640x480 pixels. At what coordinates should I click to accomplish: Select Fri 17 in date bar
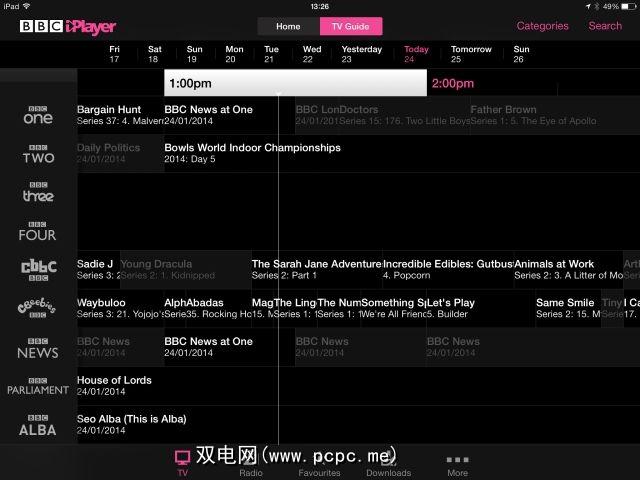(x=114, y=54)
